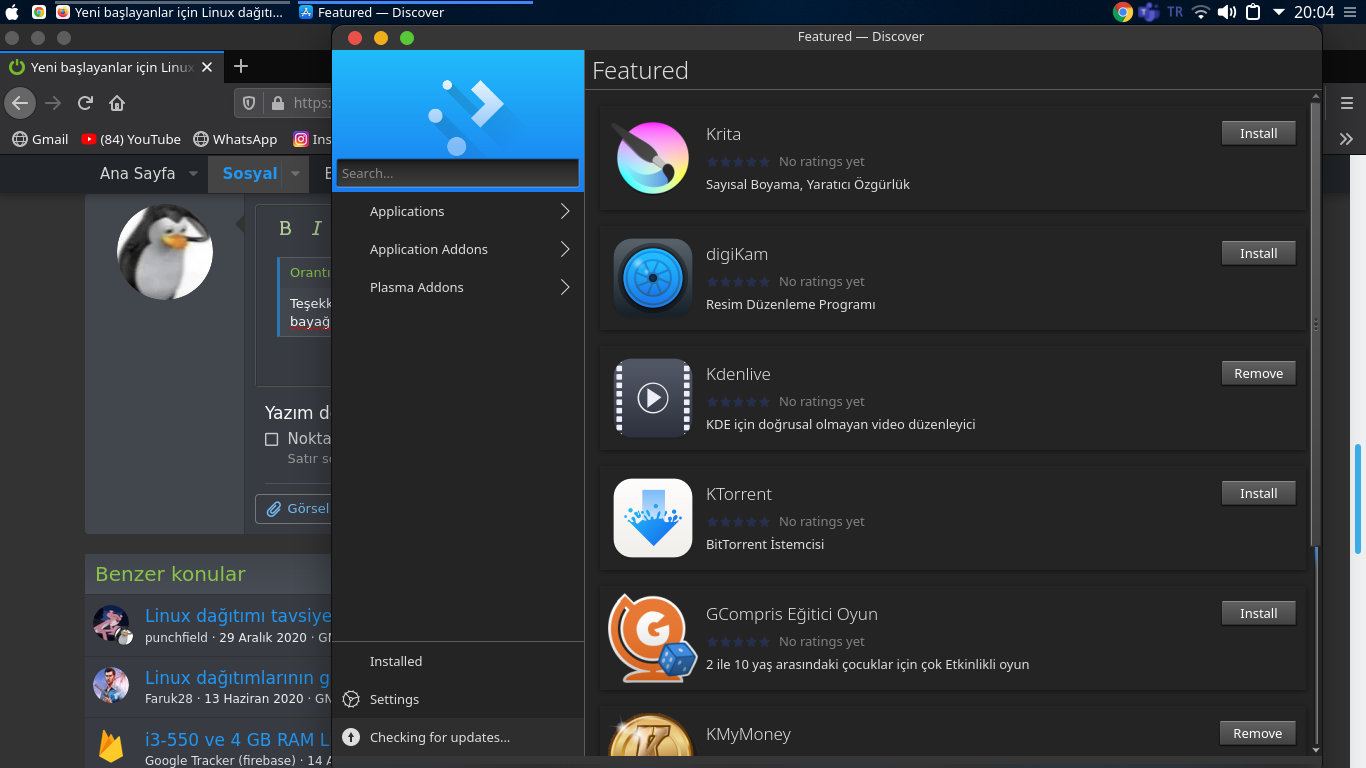Switch keyboard layout via TR indicator
The image size is (1366, 768).
[1175, 12]
